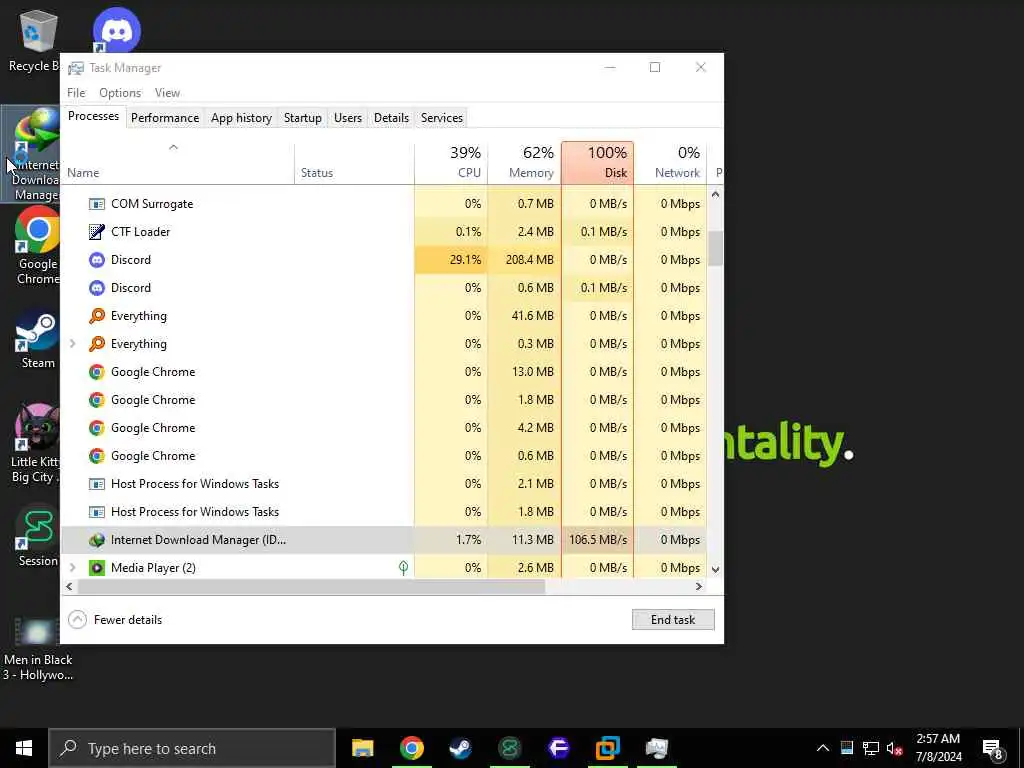Viewport: 1024px width, 768px height.
Task: Click the eco leaf status icon on Media Player
Action: coord(404,568)
